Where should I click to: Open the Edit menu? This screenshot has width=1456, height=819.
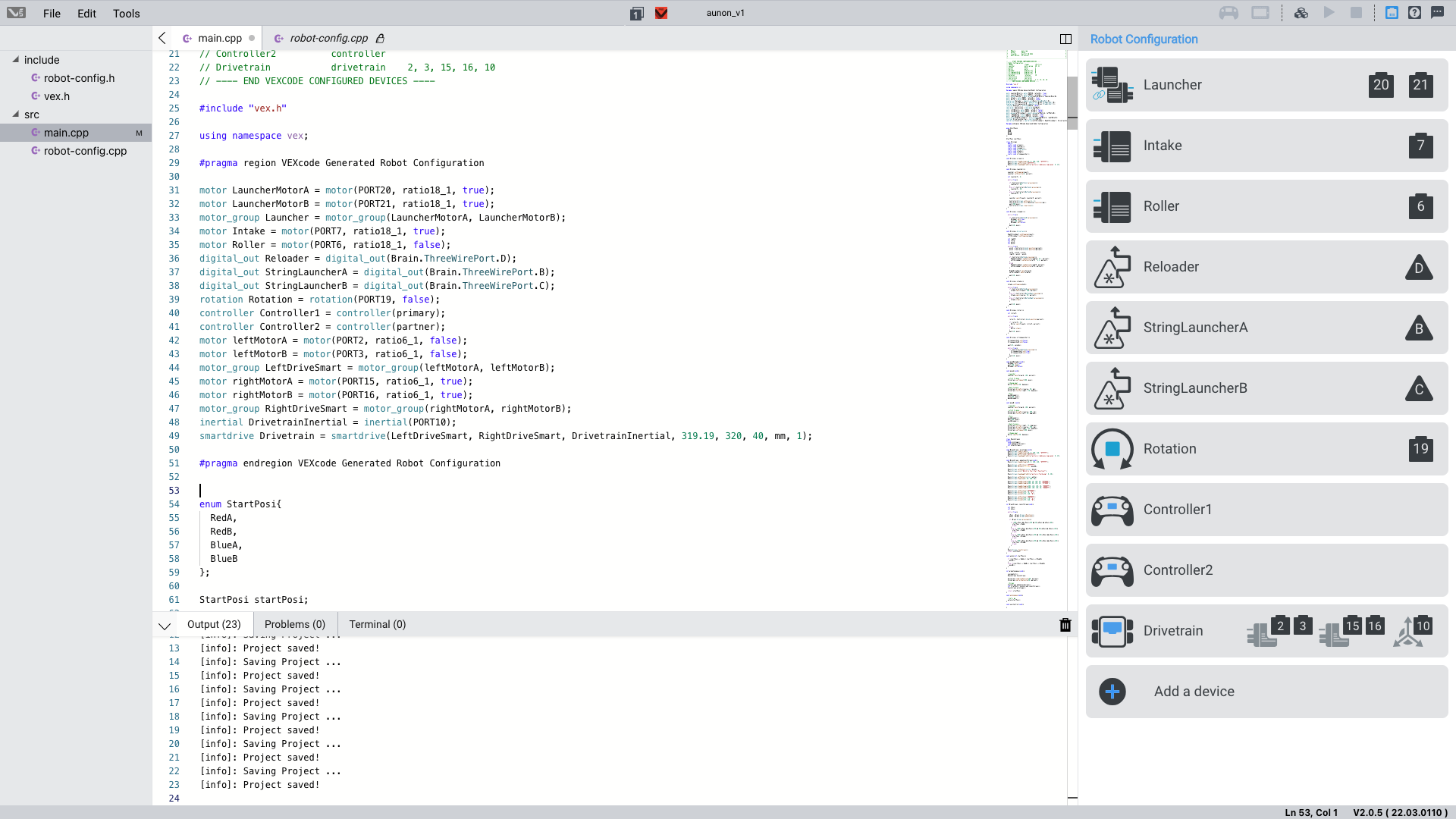click(x=86, y=14)
